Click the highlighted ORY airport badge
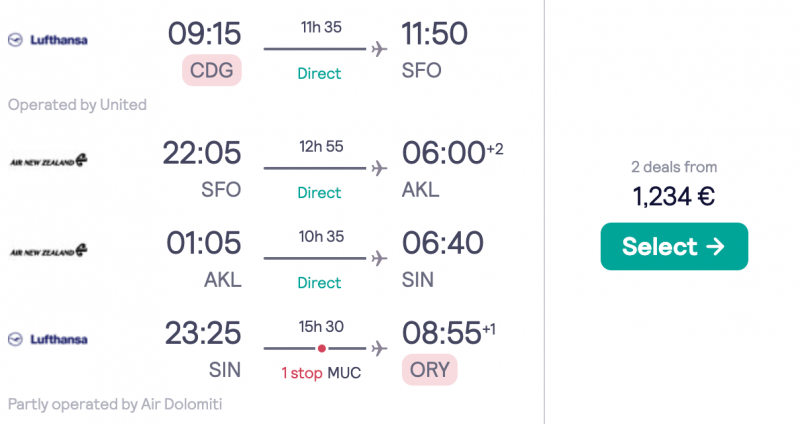Image resolution: width=800 pixels, height=424 pixels. (x=430, y=370)
